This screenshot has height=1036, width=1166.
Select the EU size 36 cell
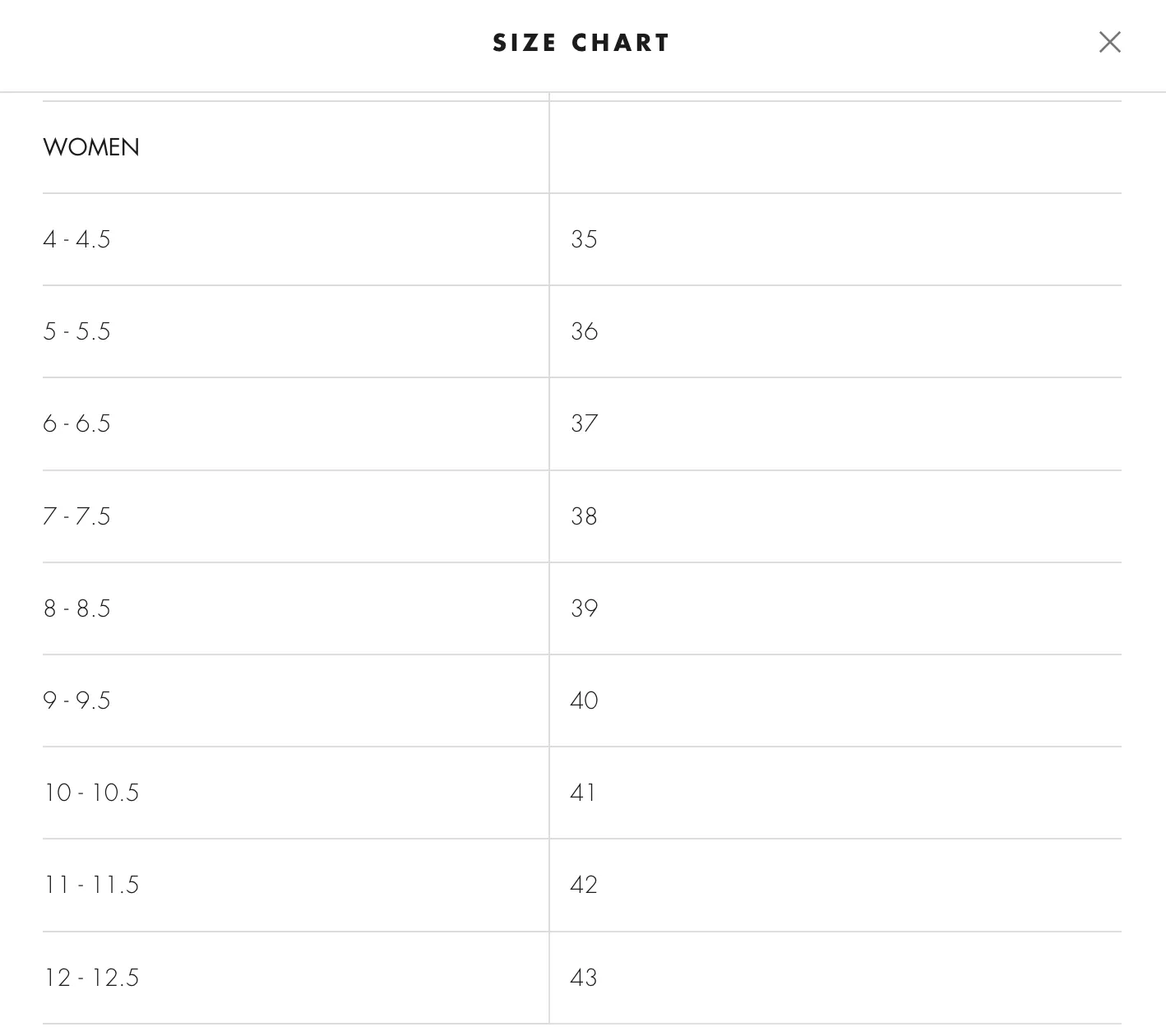(835, 331)
